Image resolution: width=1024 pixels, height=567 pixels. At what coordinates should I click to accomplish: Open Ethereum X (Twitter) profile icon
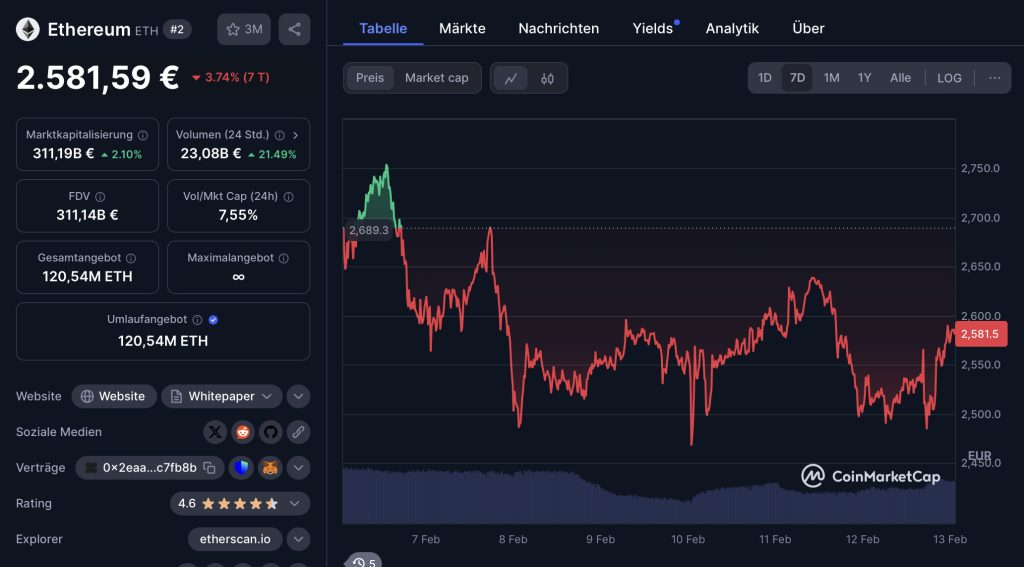pos(215,432)
